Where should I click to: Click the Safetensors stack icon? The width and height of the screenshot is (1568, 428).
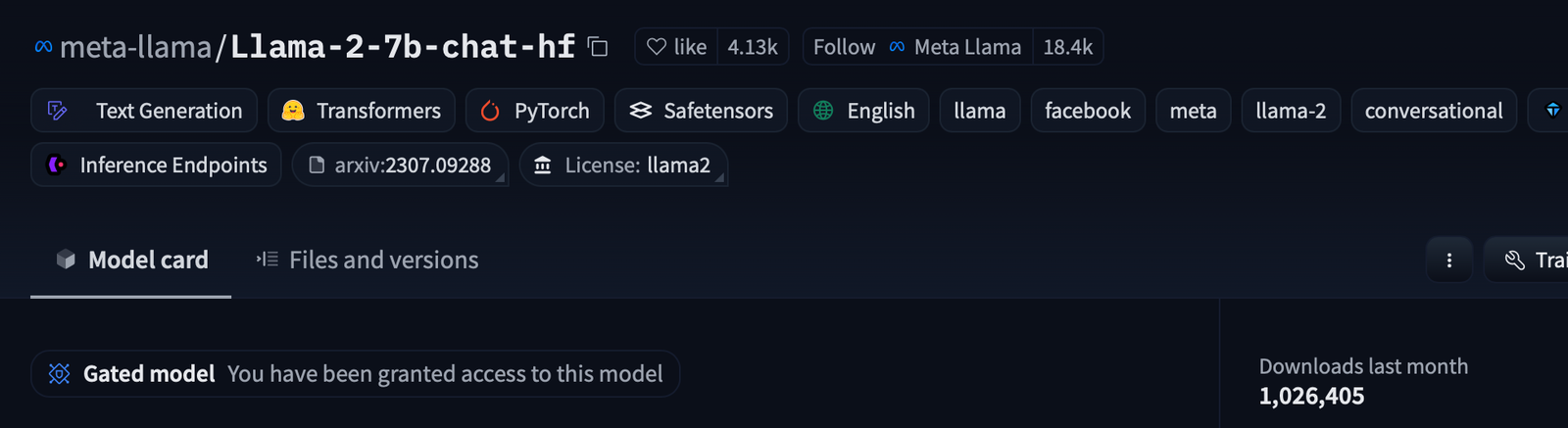(641, 111)
